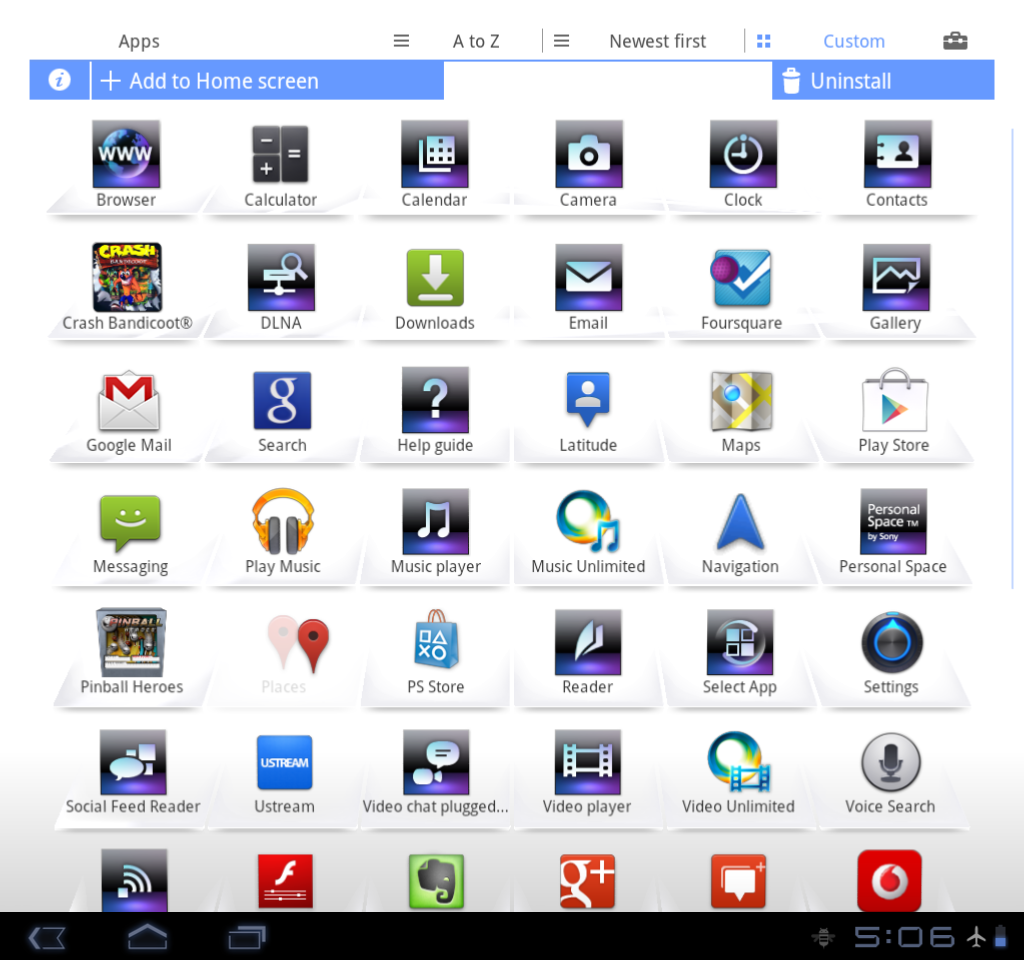Launch the Evernote app
The height and width of the screenshot is (960, 1024).
tap(435, 882)
